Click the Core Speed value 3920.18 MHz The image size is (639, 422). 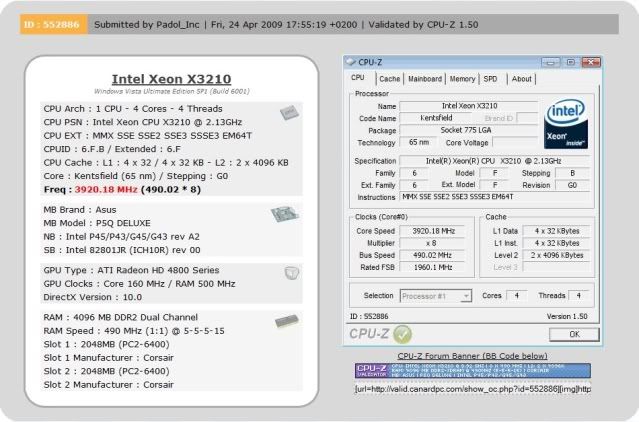pyautogui.click(x=433, y=231)
